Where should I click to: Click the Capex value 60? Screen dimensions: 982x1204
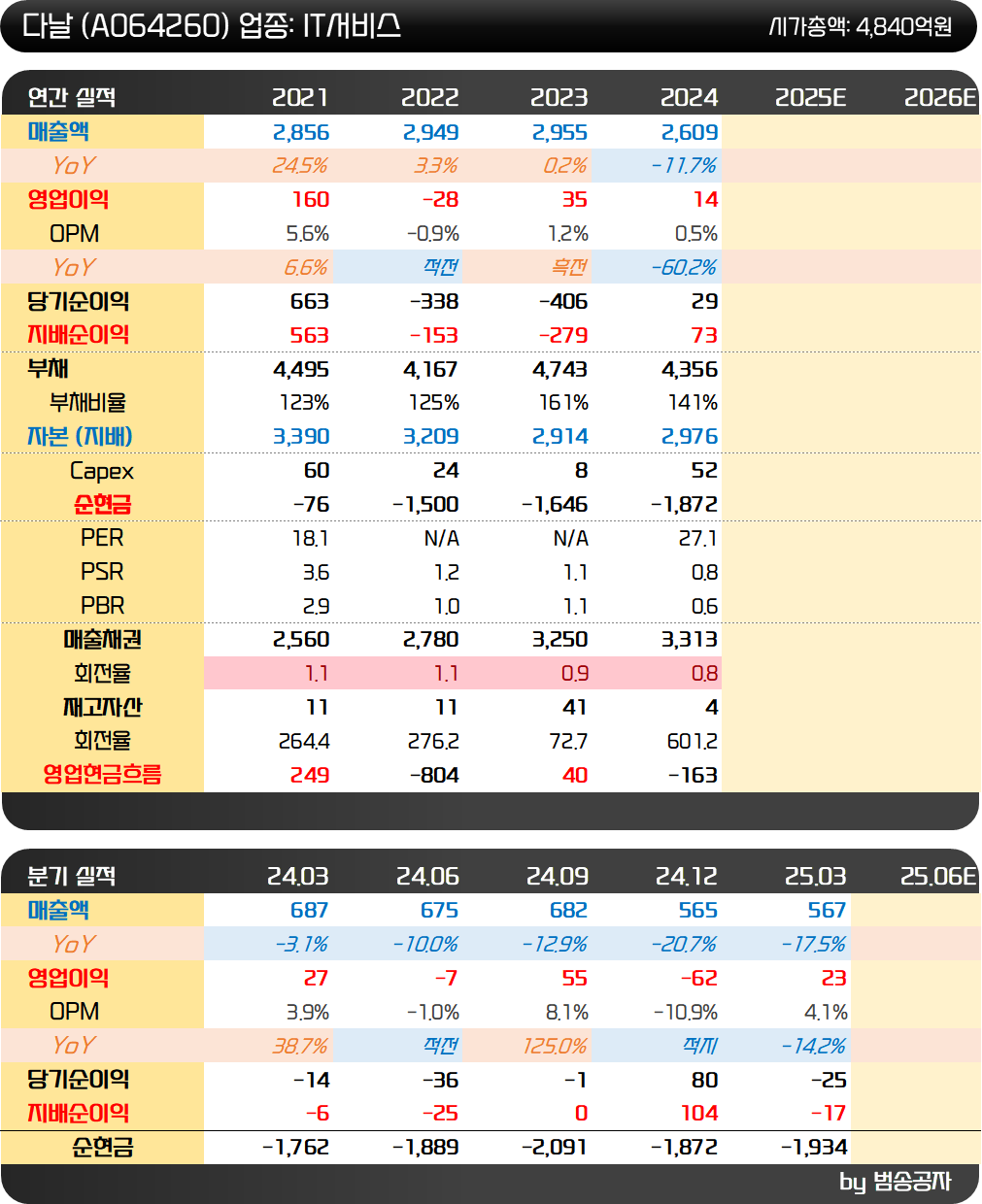pyautogui.click(x=317, y=470)
